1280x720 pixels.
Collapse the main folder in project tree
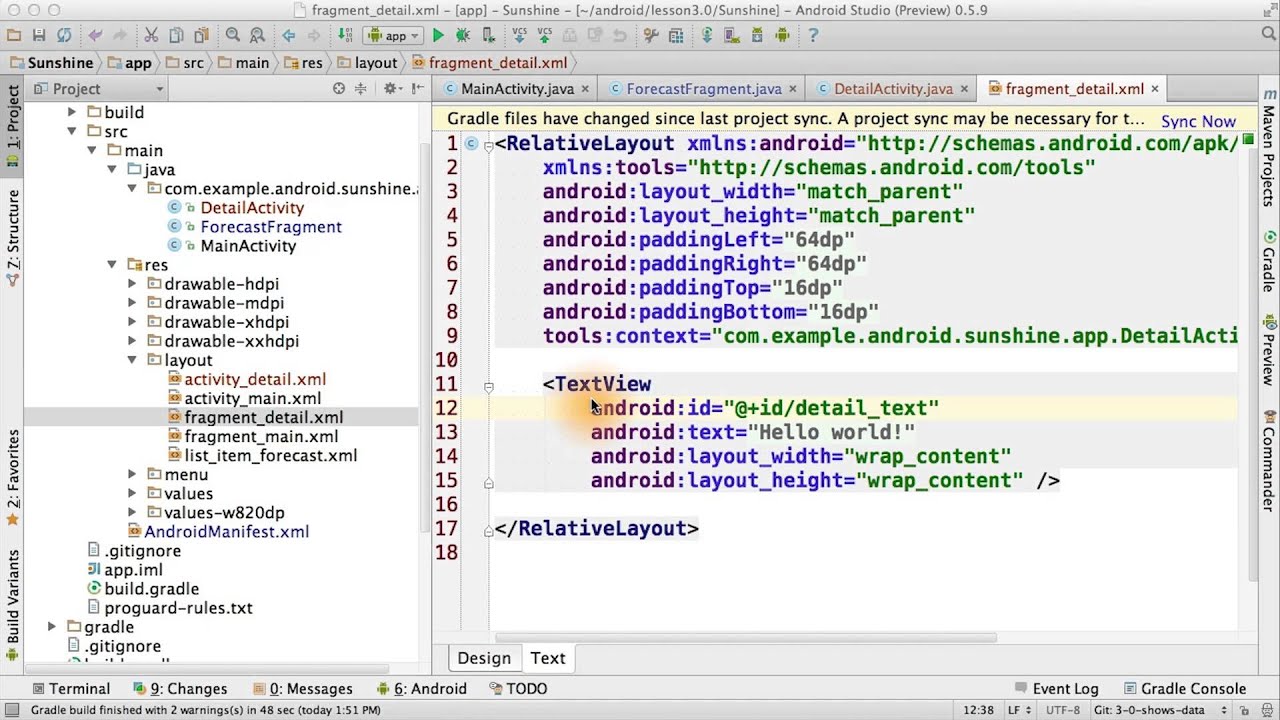[92, 150]
